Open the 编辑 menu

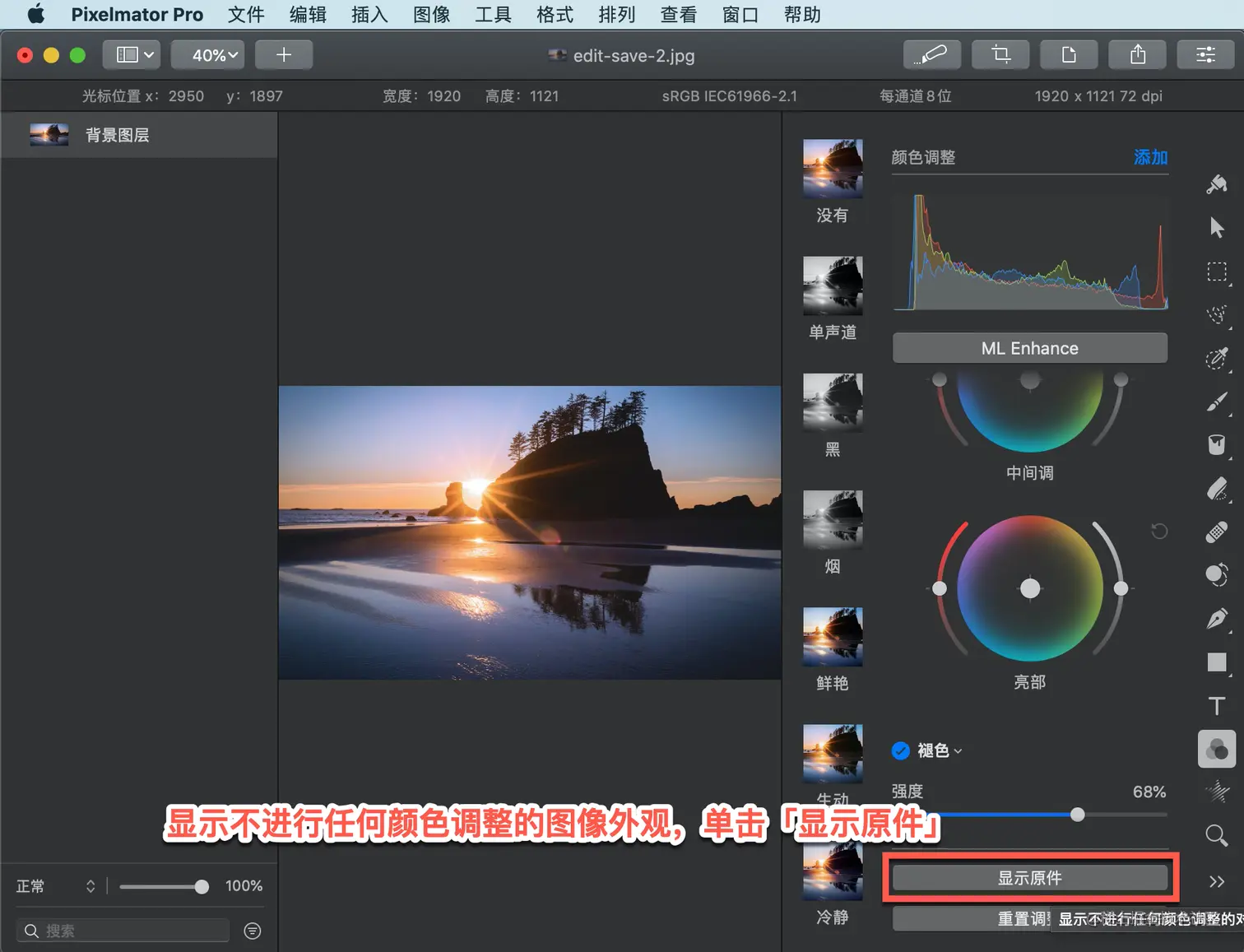click(308, 14)
